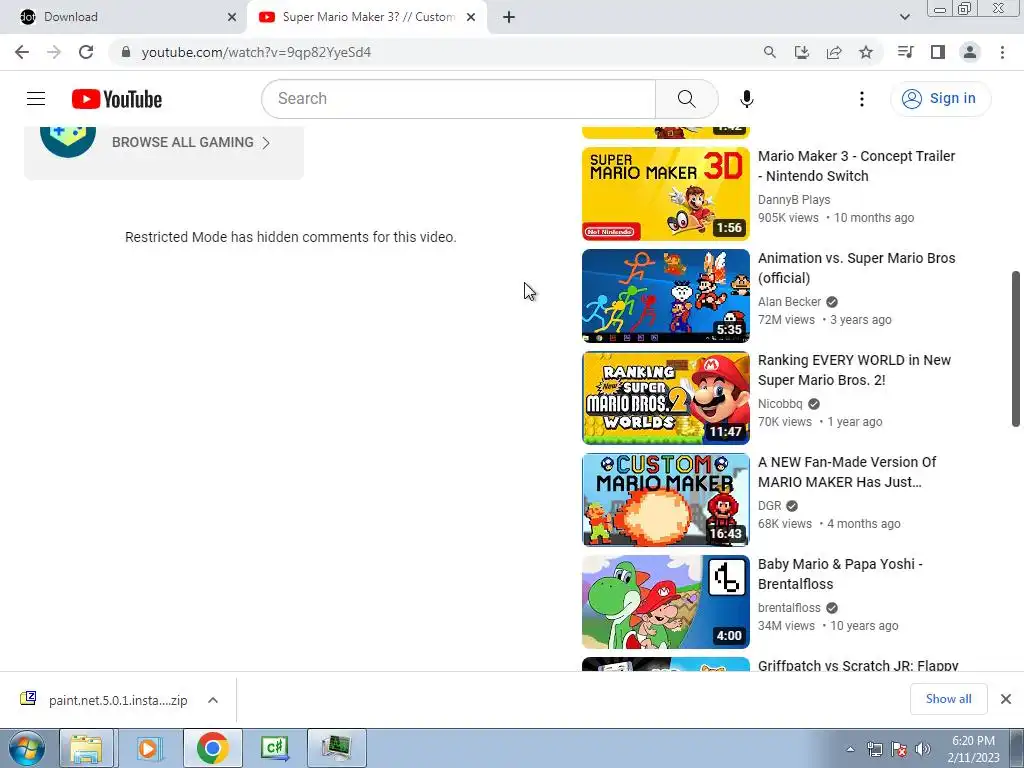This screenshot has width=1024, height=768.
Task: Click the YouTube logo
Action: (117, 99)
